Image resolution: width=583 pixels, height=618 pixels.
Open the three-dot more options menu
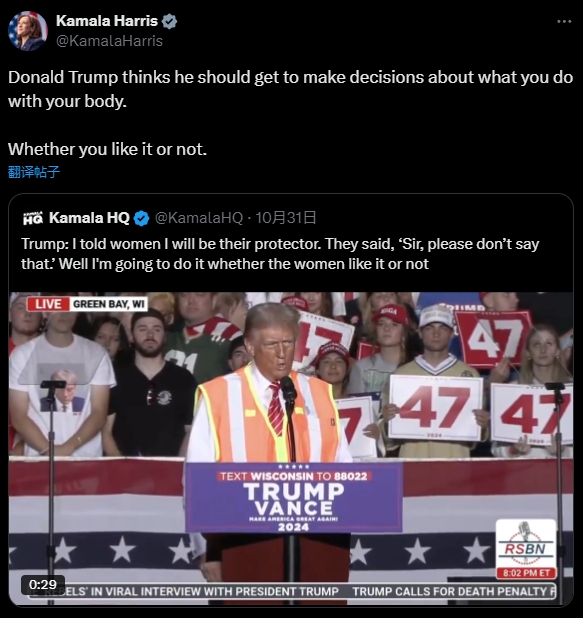(x=564, y=22)
